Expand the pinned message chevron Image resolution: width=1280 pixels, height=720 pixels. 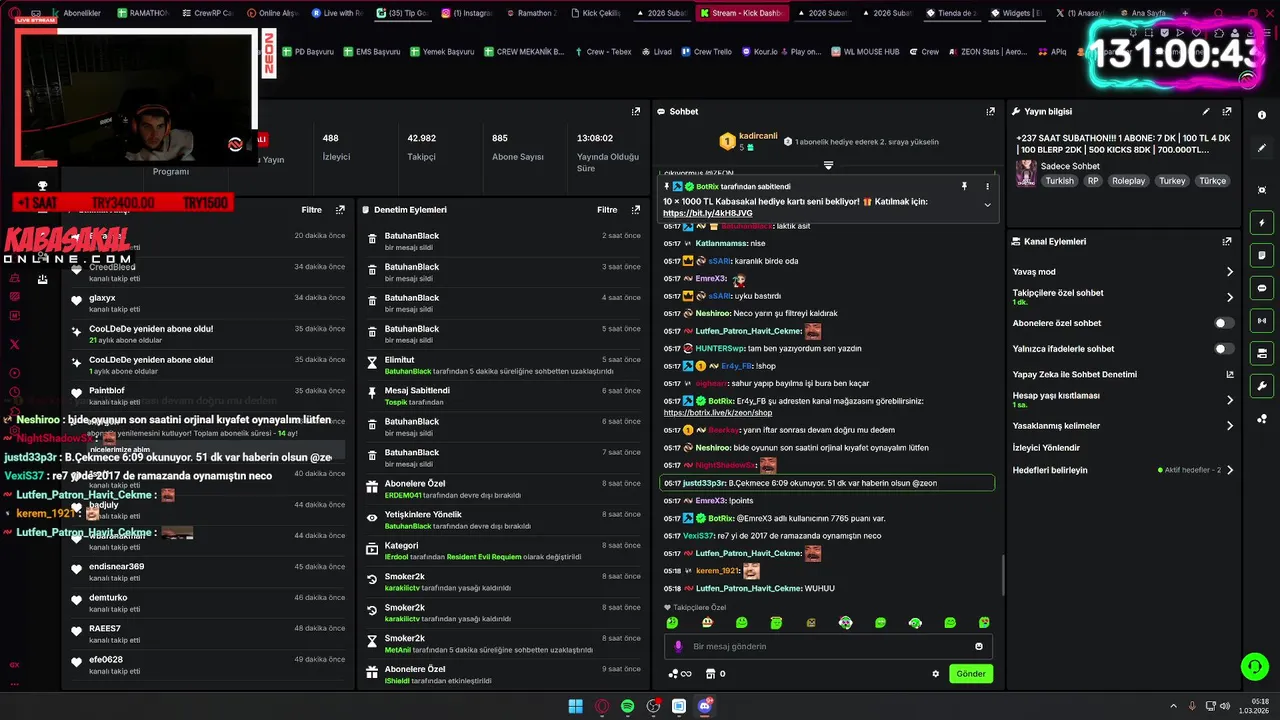tap(987, 205)
